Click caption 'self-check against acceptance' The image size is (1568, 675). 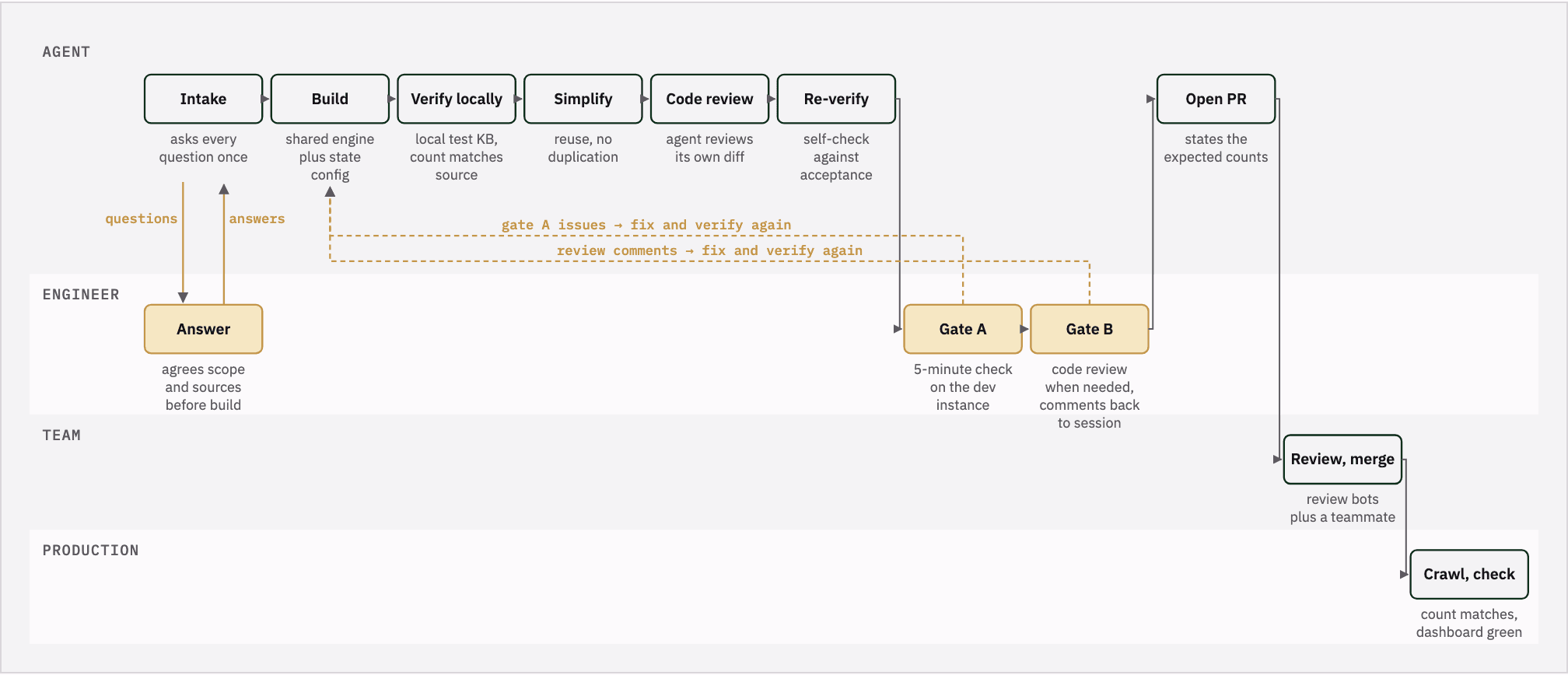tap(836, 157)
